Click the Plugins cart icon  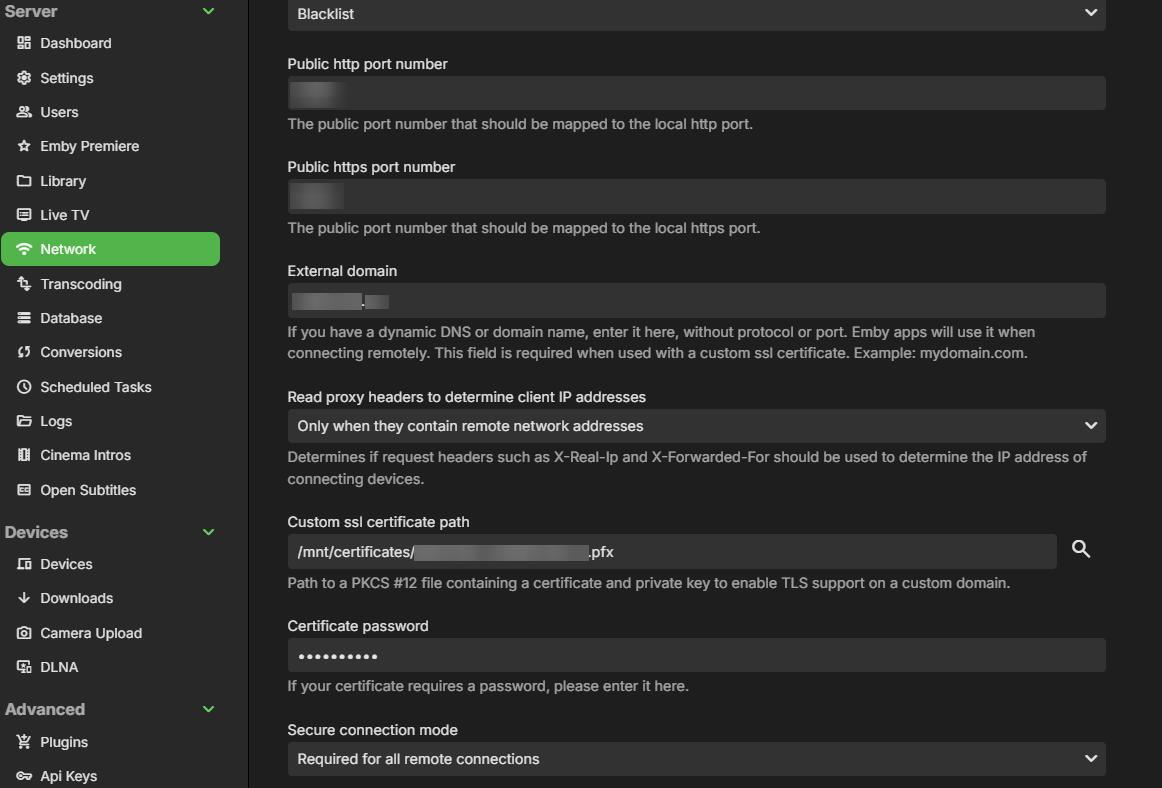pos(24,742)
